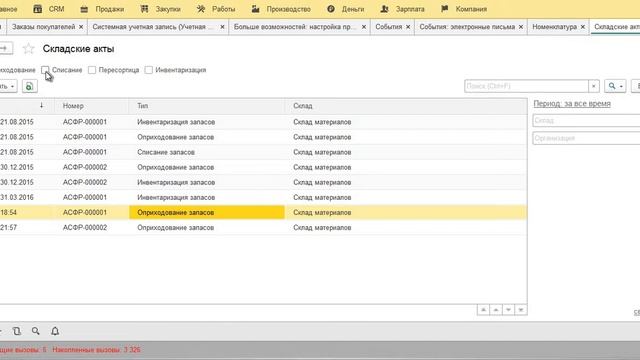
Task: Switch to Заказы покупателей tab
Action: 43,27
